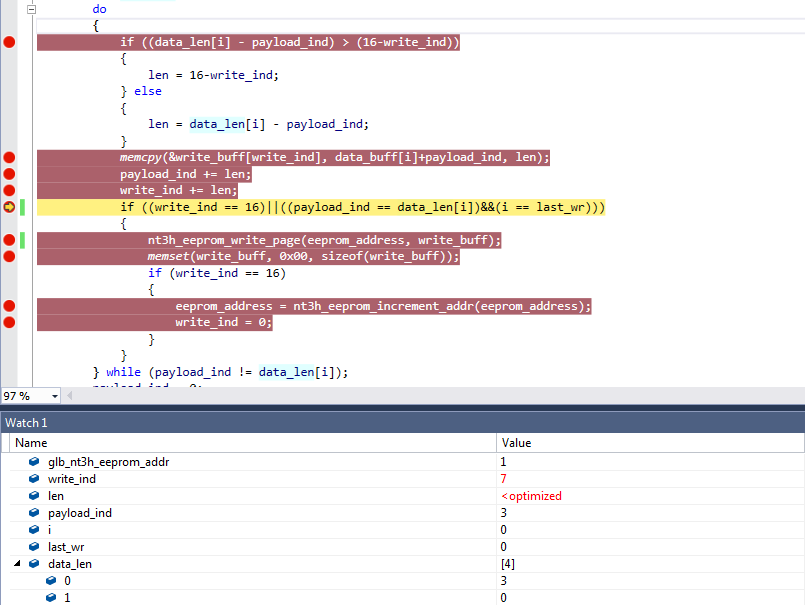Screen dimensions: 805x605
Task: Click variable icon beside glb_nt3h_eeprom_addr
Action: (x=34, y=461)
